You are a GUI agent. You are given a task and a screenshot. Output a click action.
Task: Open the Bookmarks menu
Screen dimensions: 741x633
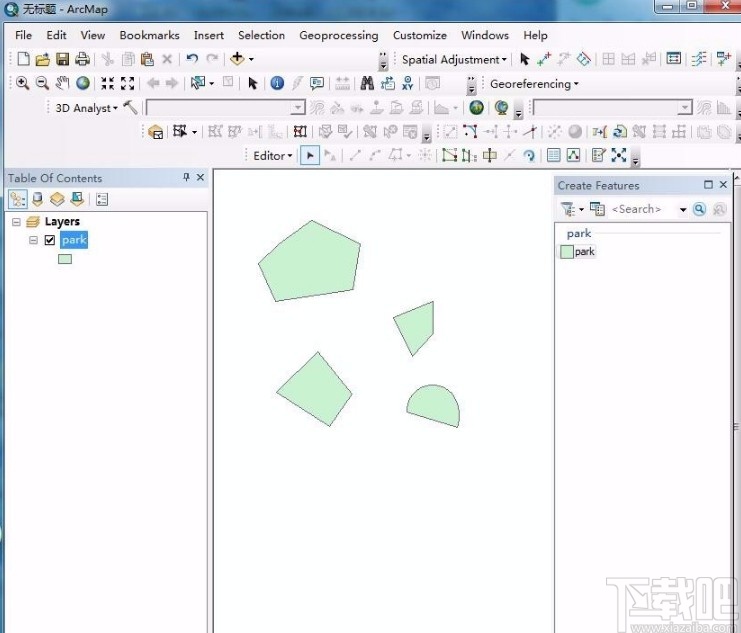[x=149, y=35]
